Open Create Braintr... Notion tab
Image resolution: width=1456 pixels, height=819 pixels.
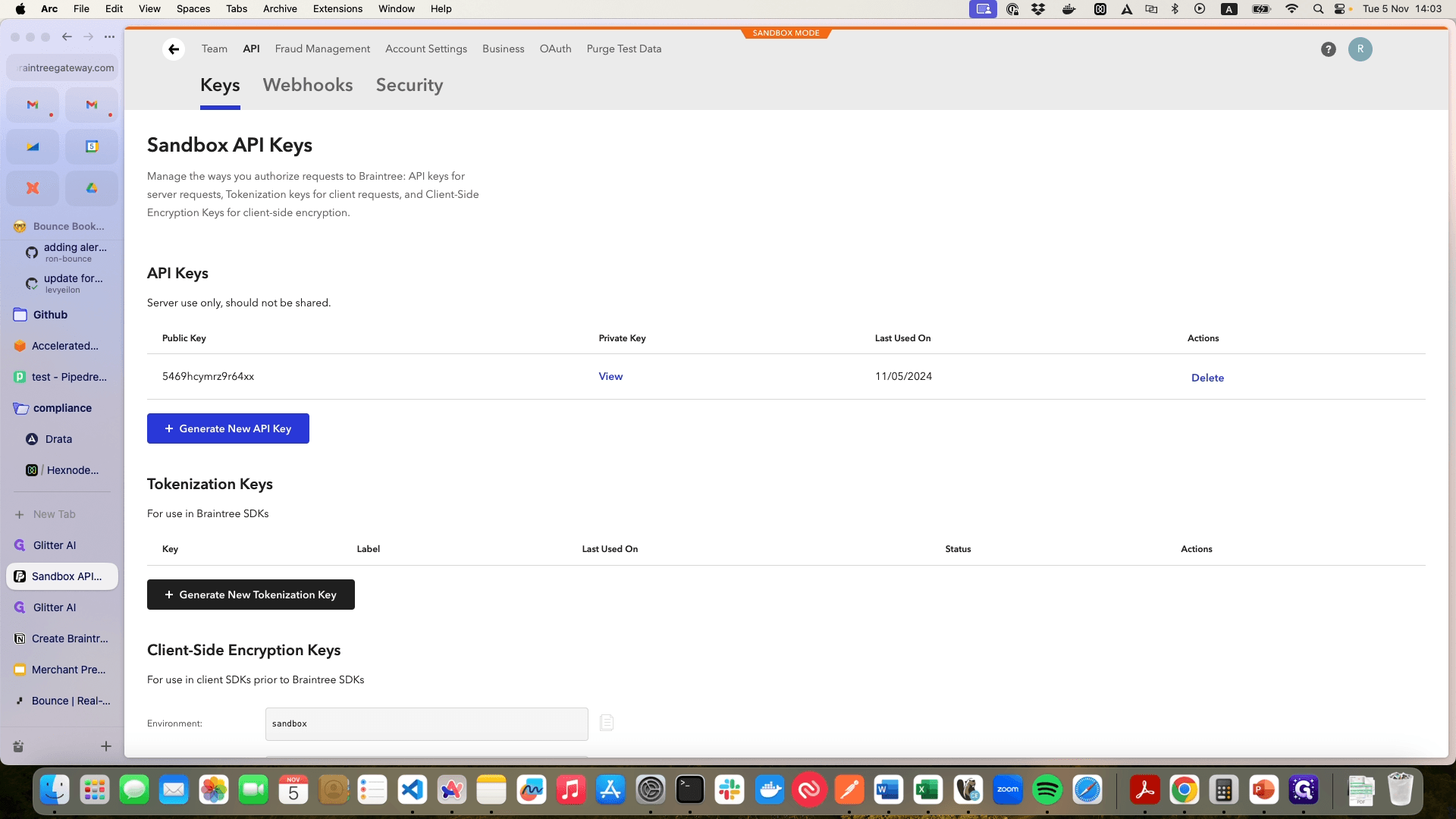pyautogui.click(x=62, y=639)
